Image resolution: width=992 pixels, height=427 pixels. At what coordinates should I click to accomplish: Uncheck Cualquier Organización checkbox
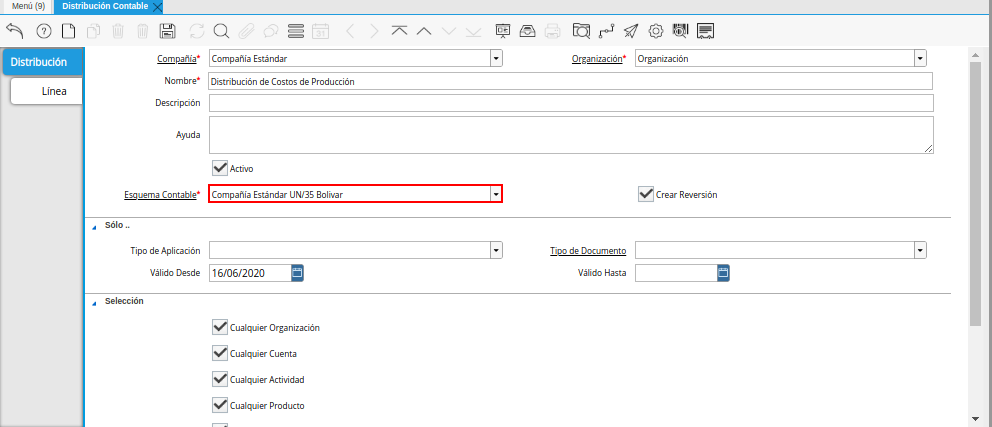pyautogui.click(x=220, y=328)
